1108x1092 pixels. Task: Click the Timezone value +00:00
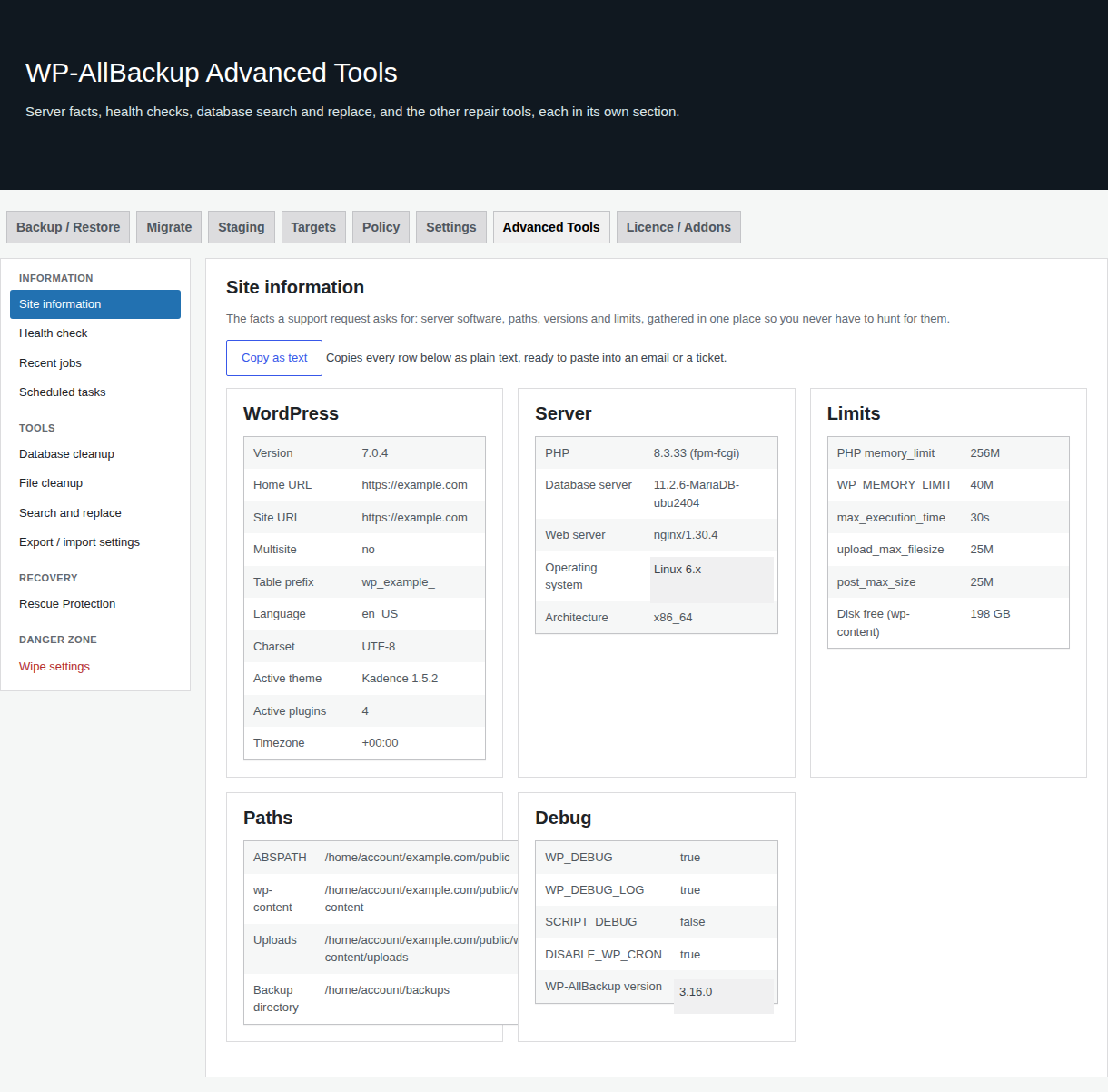tap(380, 743)
